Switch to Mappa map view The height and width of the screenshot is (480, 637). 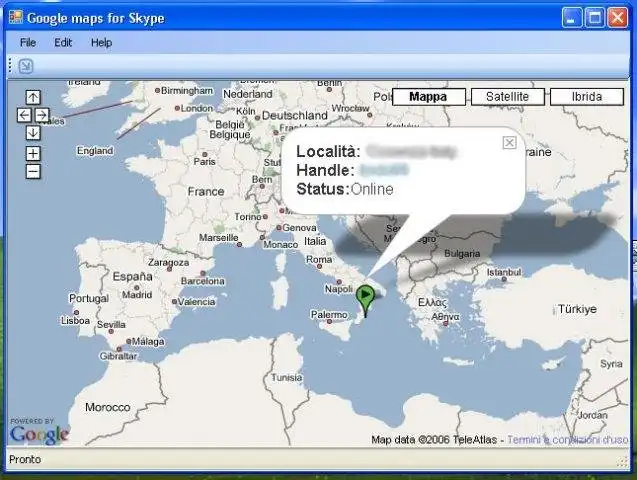[429, 97]
